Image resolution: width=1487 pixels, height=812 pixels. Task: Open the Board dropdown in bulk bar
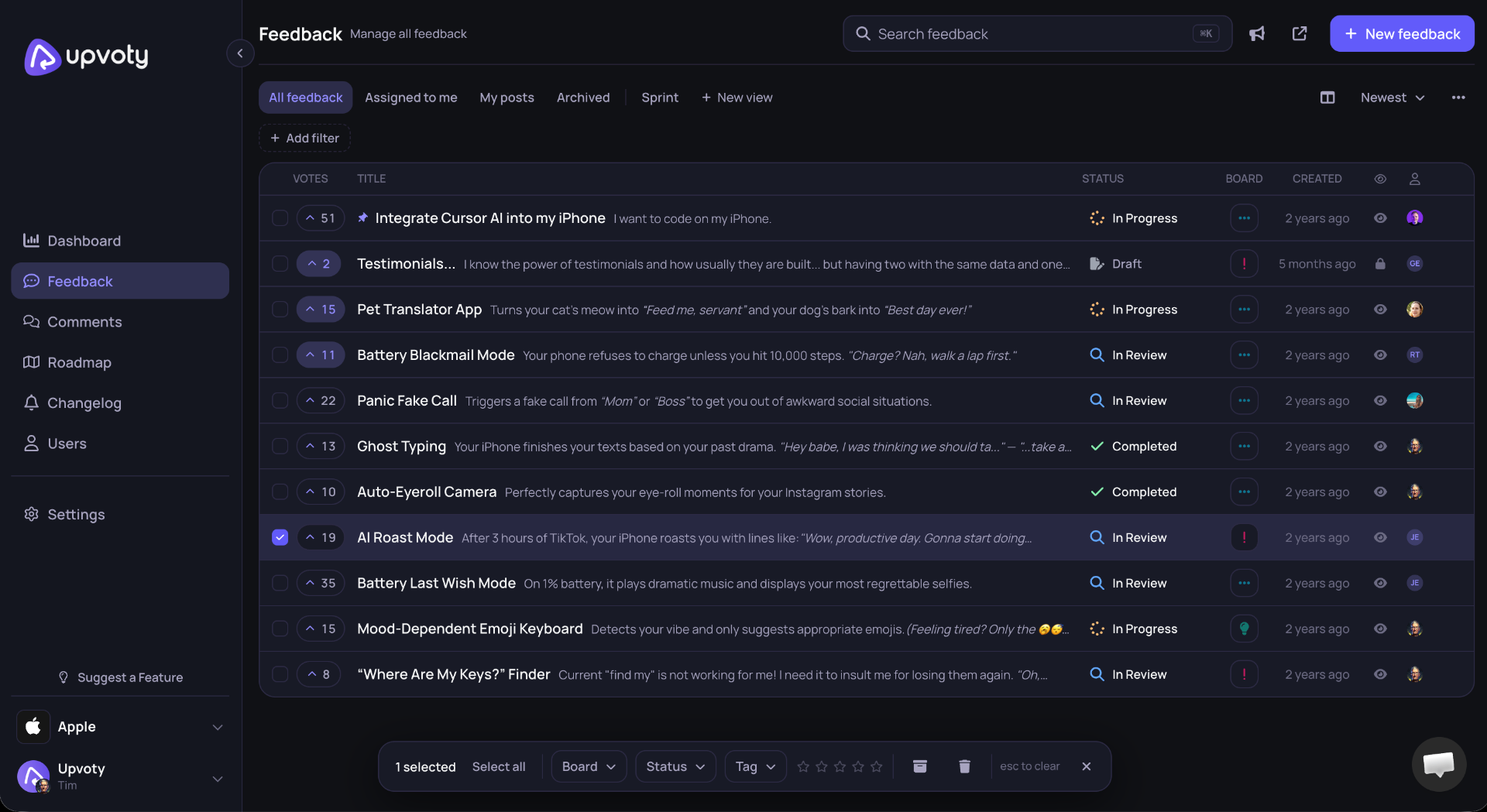click(x=589, y=766)
